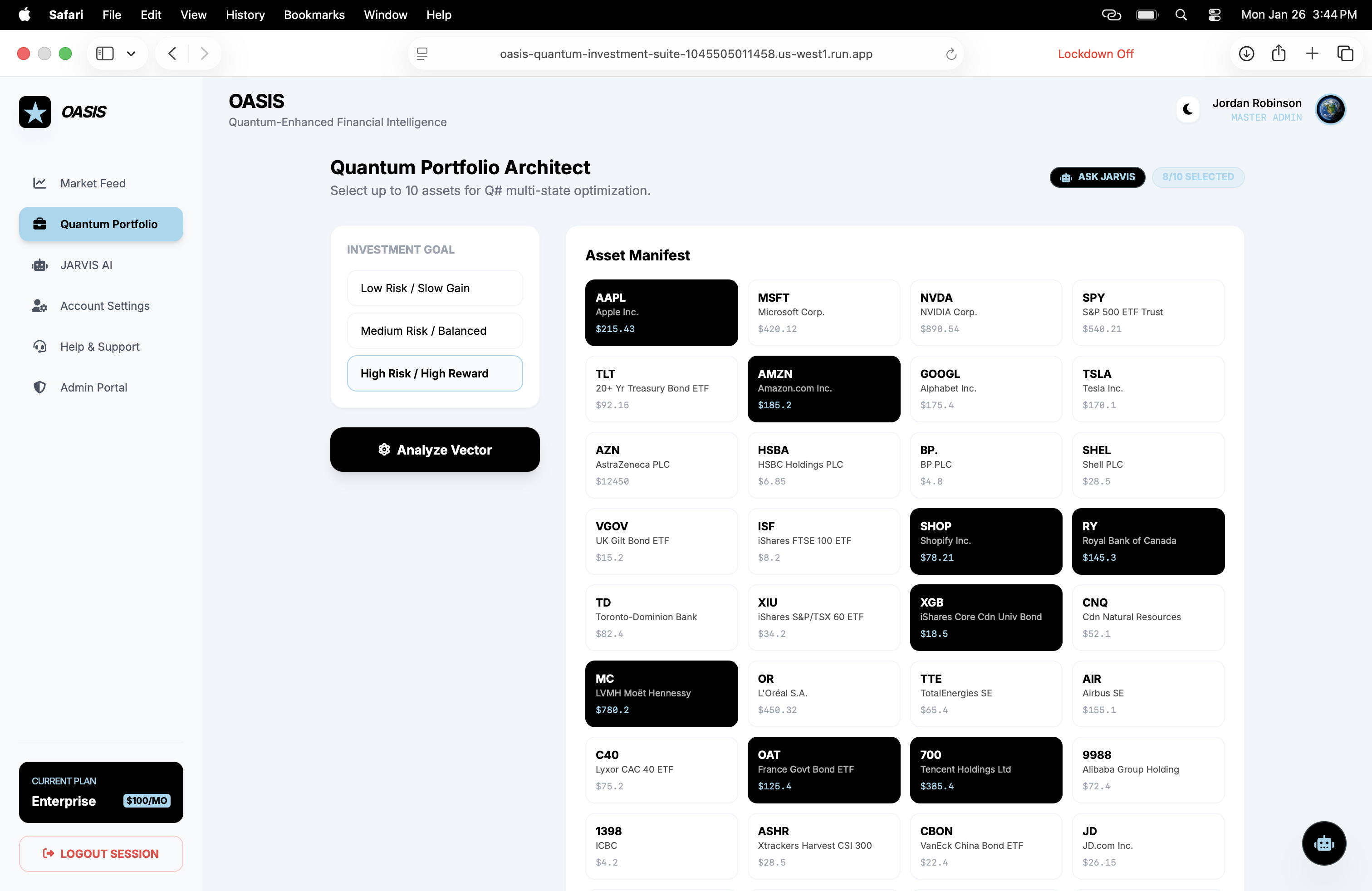
Task: Click the Safari share icon
Action: pos(1279,54)
